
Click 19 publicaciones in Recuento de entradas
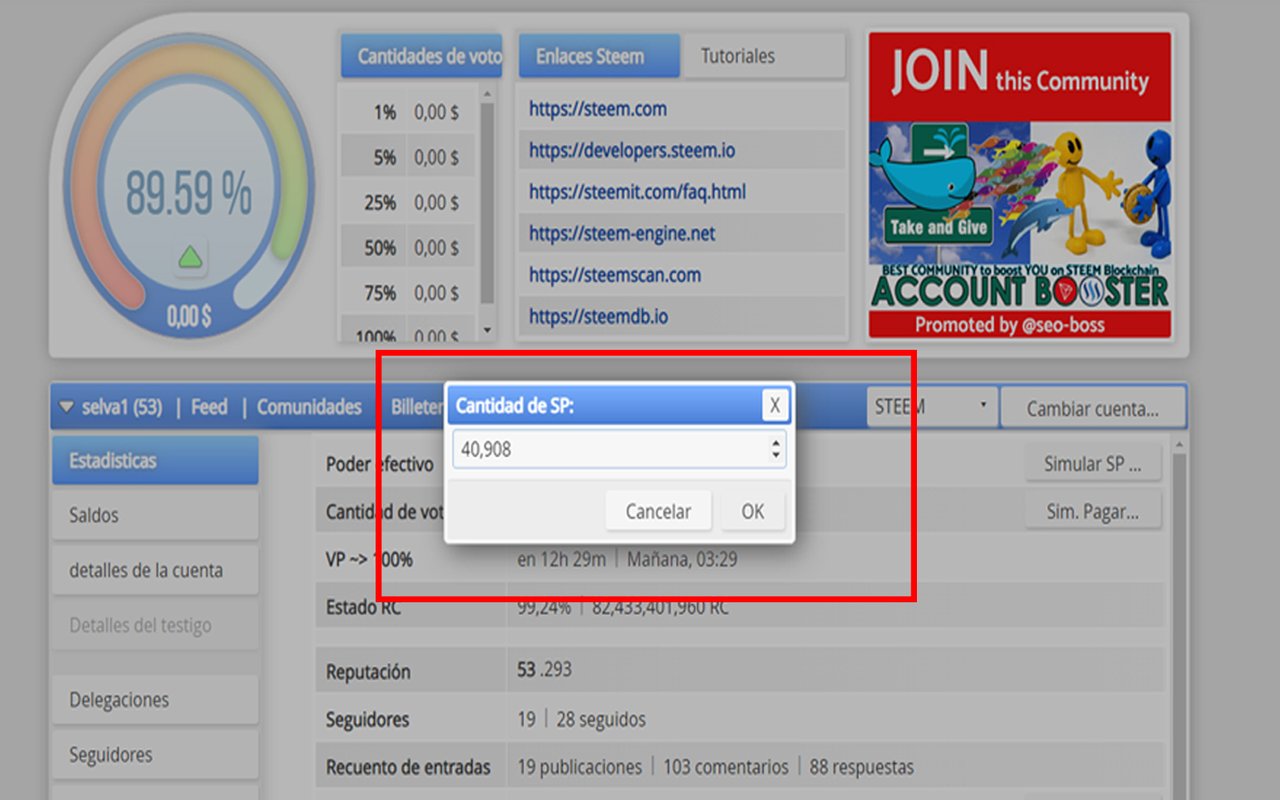[x=580, y=767]
